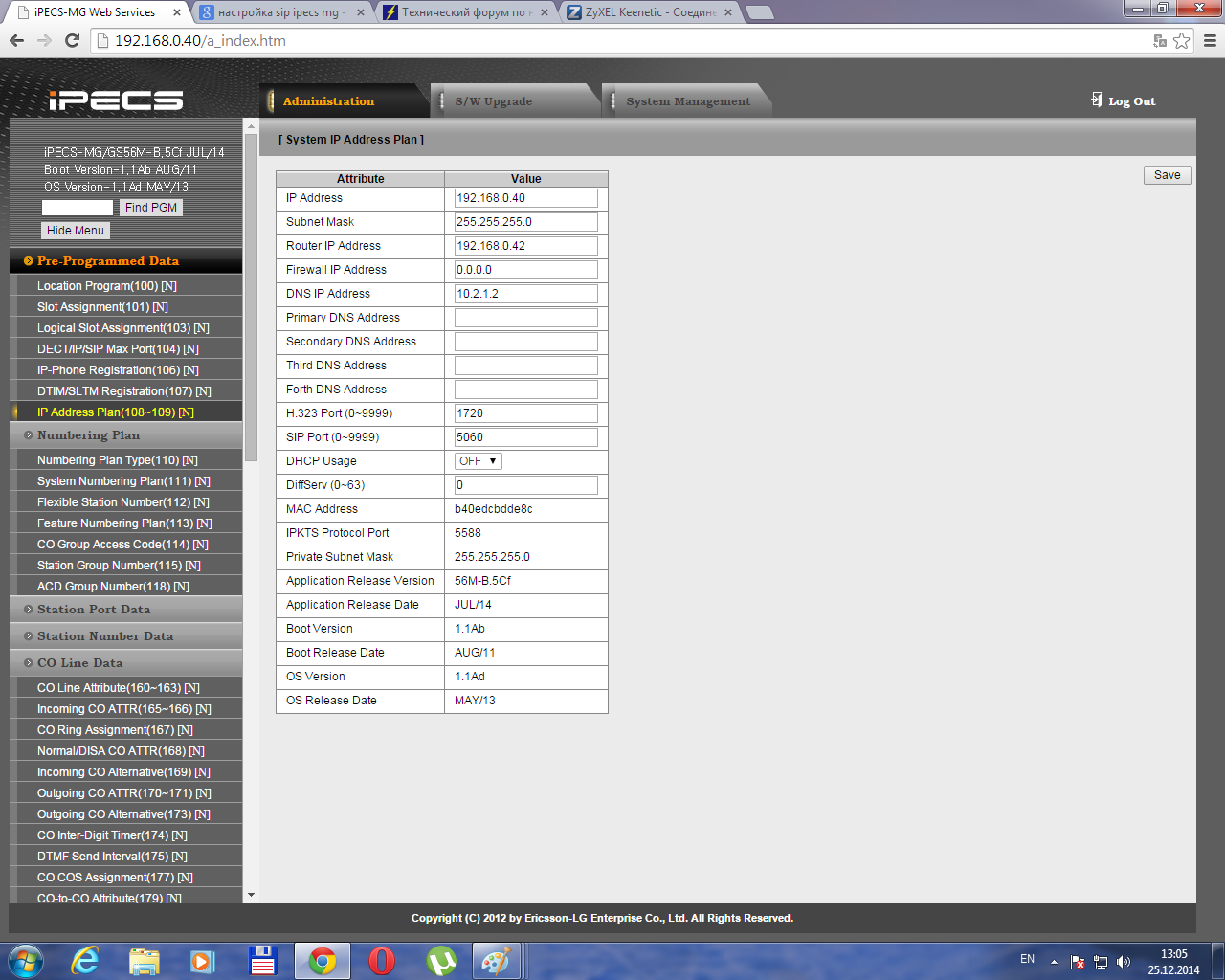This screenshot has height=980, width=1225.
Task: Open the System Management tab
Action: [687, 101]
